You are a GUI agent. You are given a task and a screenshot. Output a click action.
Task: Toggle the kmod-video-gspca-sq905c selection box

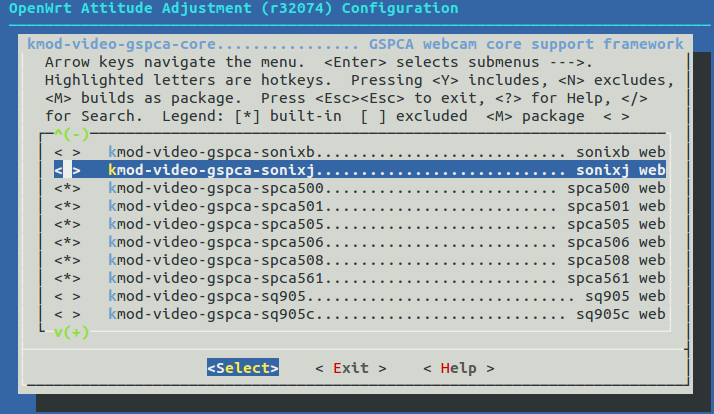pyautogui.click(x=67, y=314)
